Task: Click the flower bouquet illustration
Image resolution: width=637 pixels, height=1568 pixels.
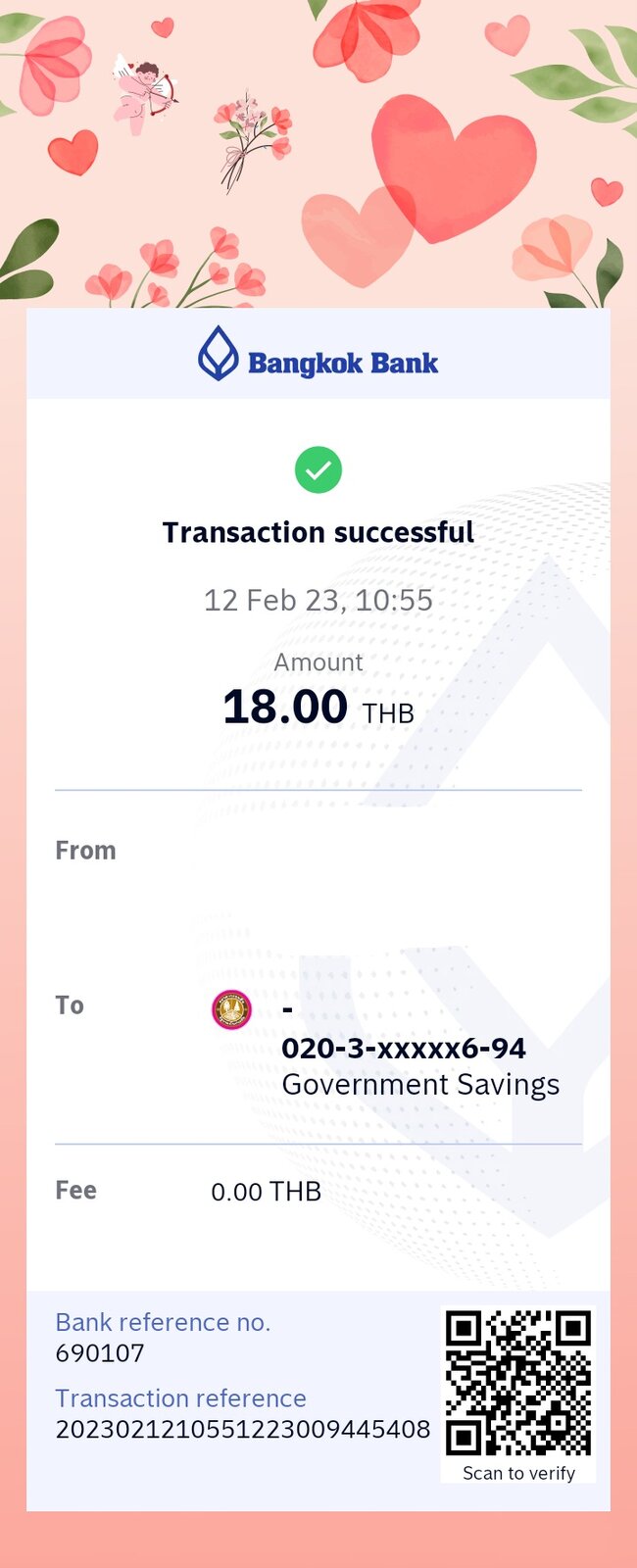Action: [x=252, y=140]
